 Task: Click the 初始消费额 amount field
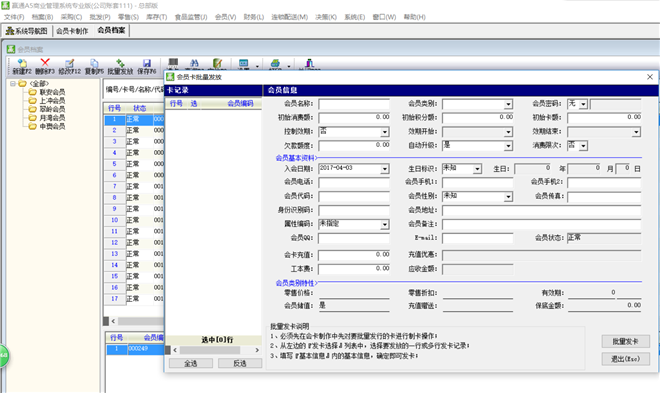354,118
